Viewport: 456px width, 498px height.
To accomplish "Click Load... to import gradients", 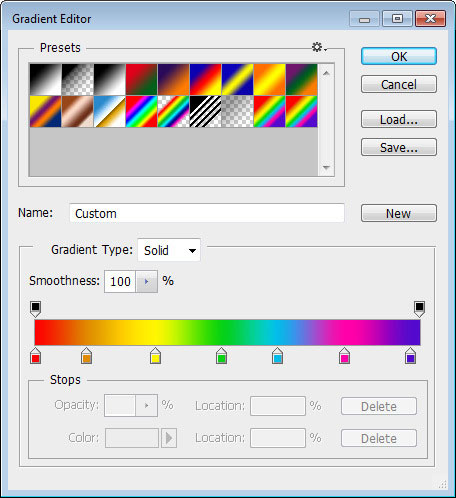I will (399, 119).
